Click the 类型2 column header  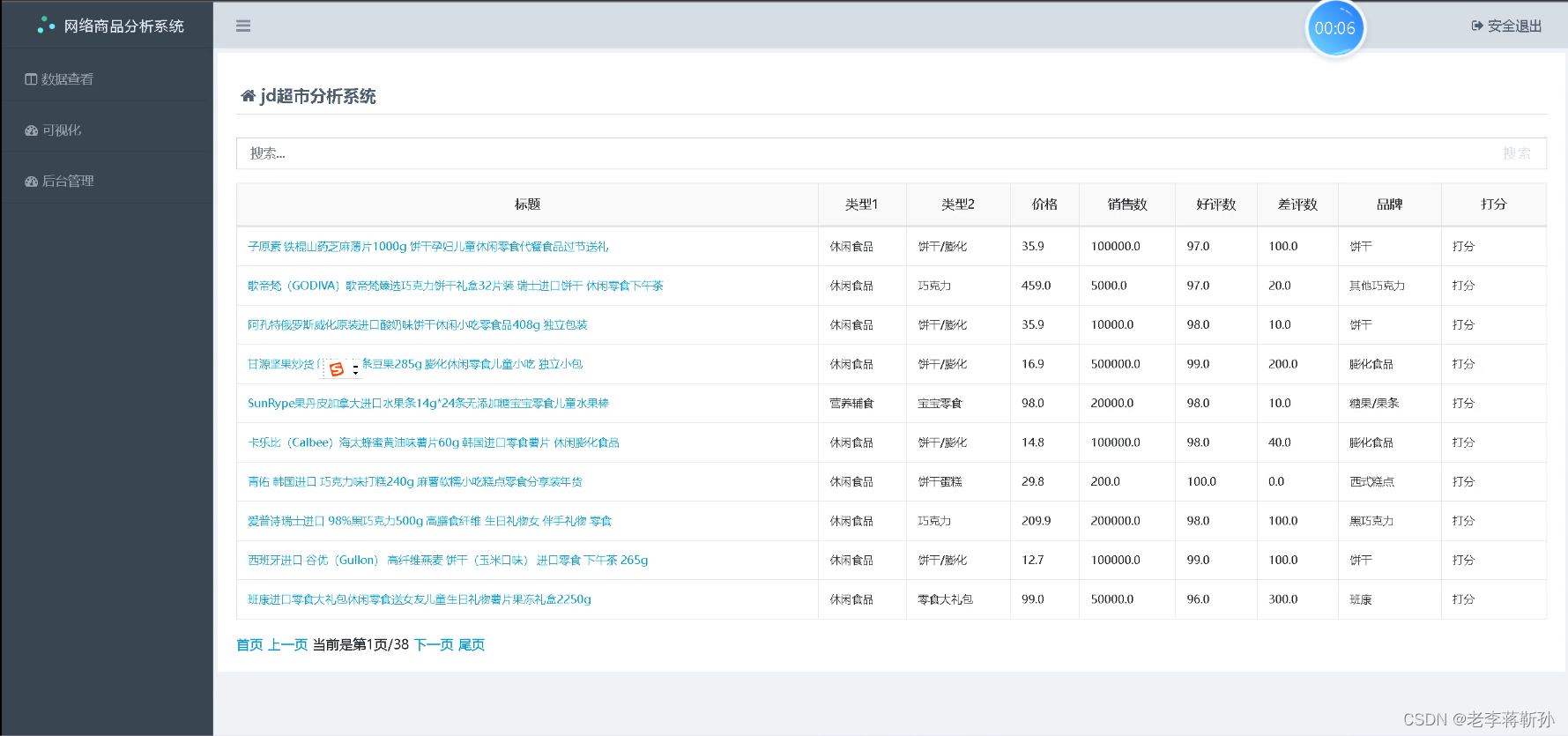tap(957, 204)
